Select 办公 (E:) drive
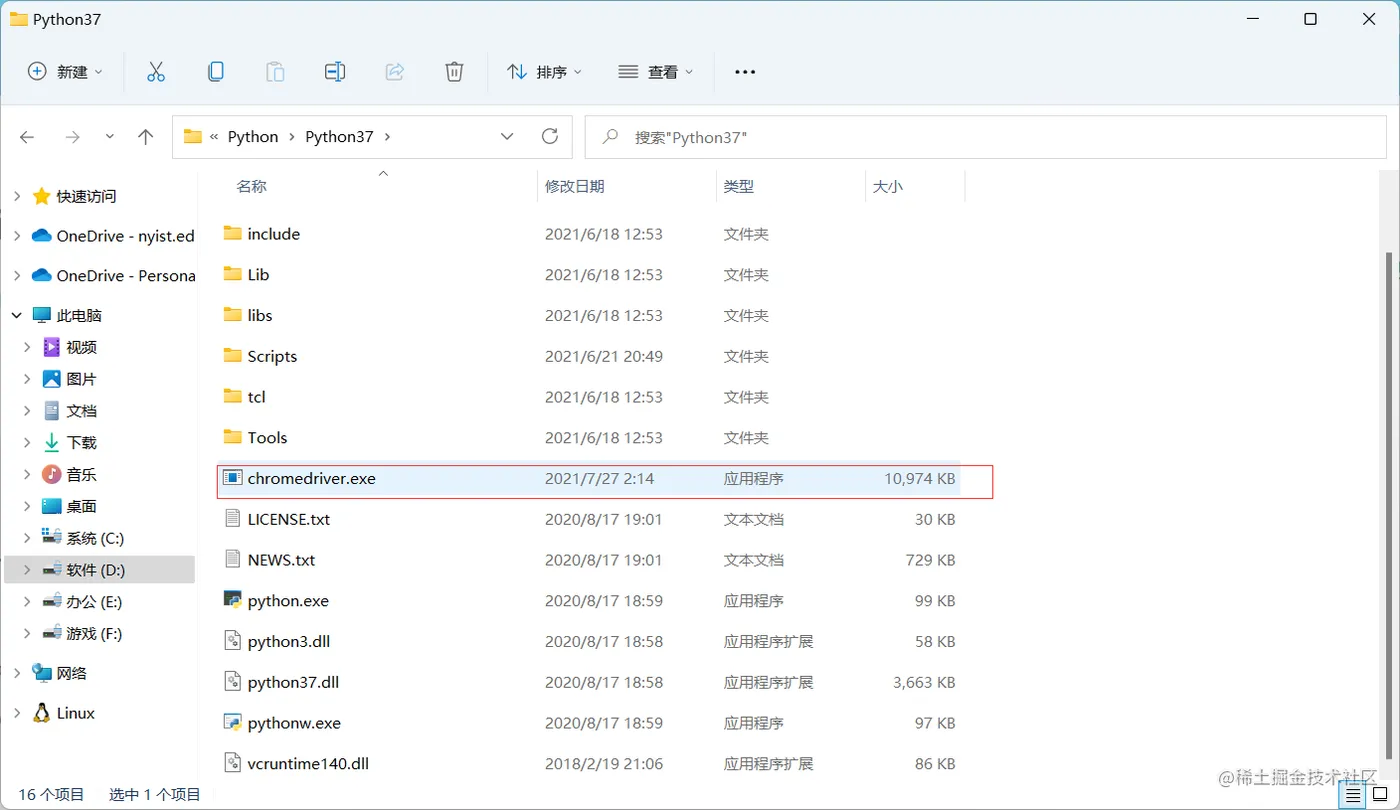The image size is (1400, 810). [x=94, y=601]
